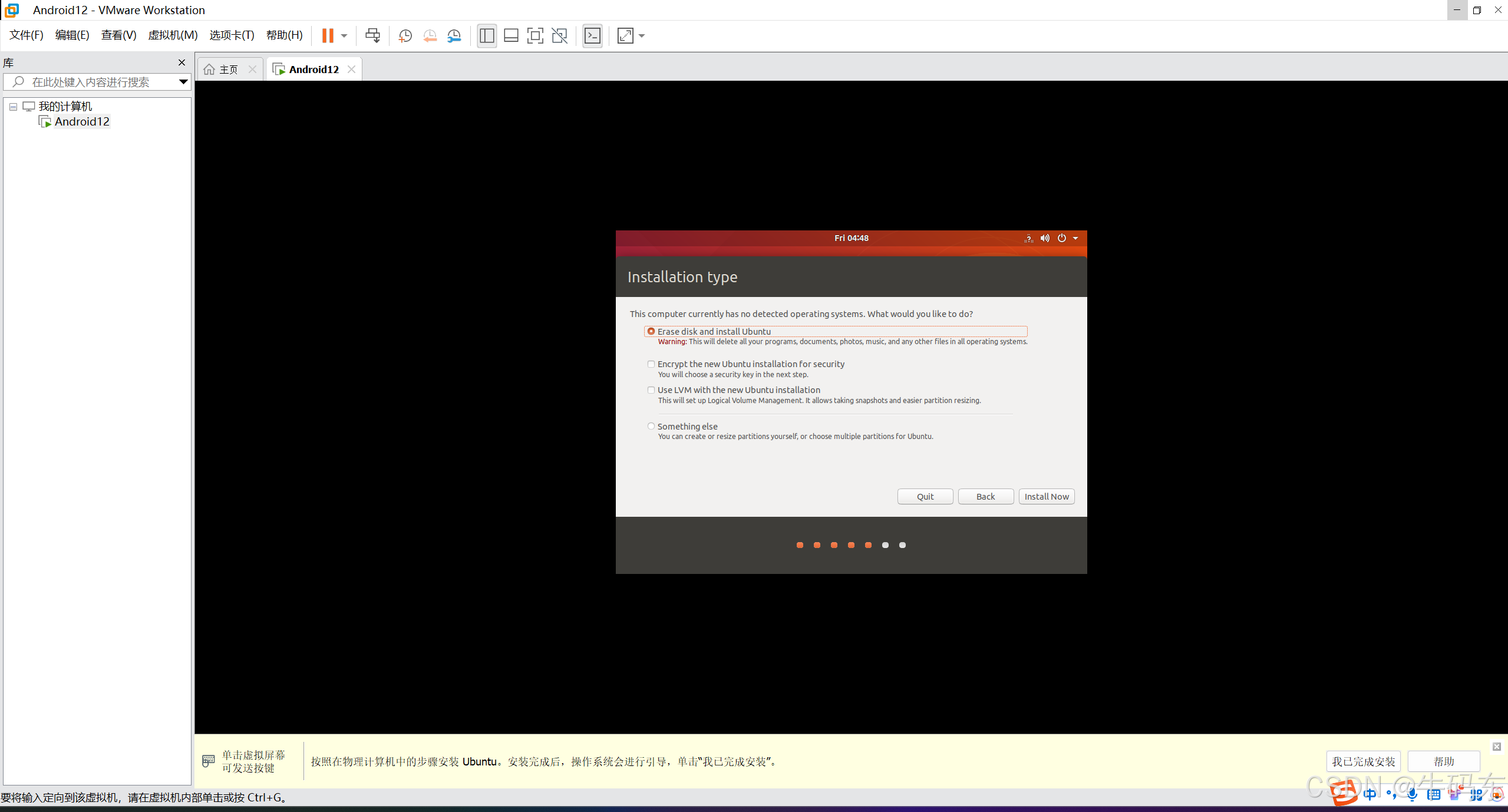The width and height of the screenshot is (1508, 812).
Task: Expand library search filter dropdown
Action: pos(183,82)
